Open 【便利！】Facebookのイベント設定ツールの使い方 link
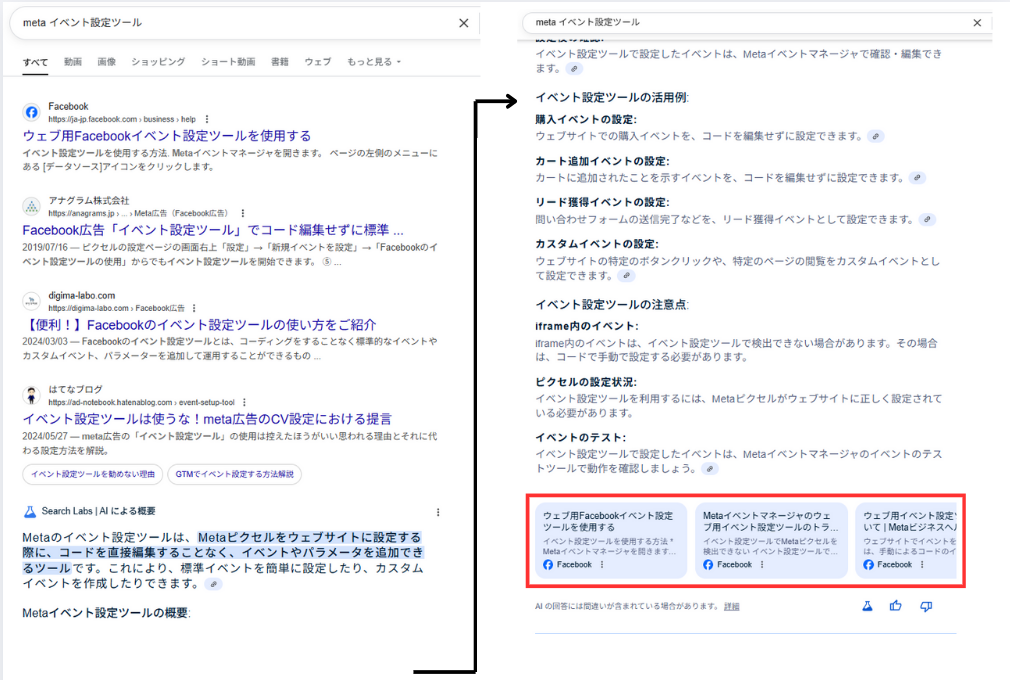The width and height of the screenshot is (1010, 680). pos(199,325)
